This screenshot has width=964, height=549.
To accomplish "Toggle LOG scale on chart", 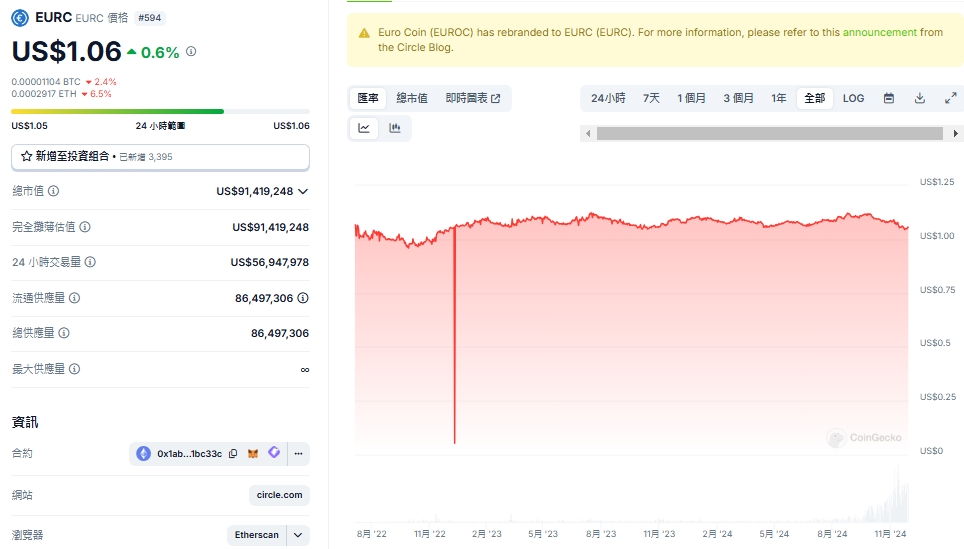I will tap(853, 98).
